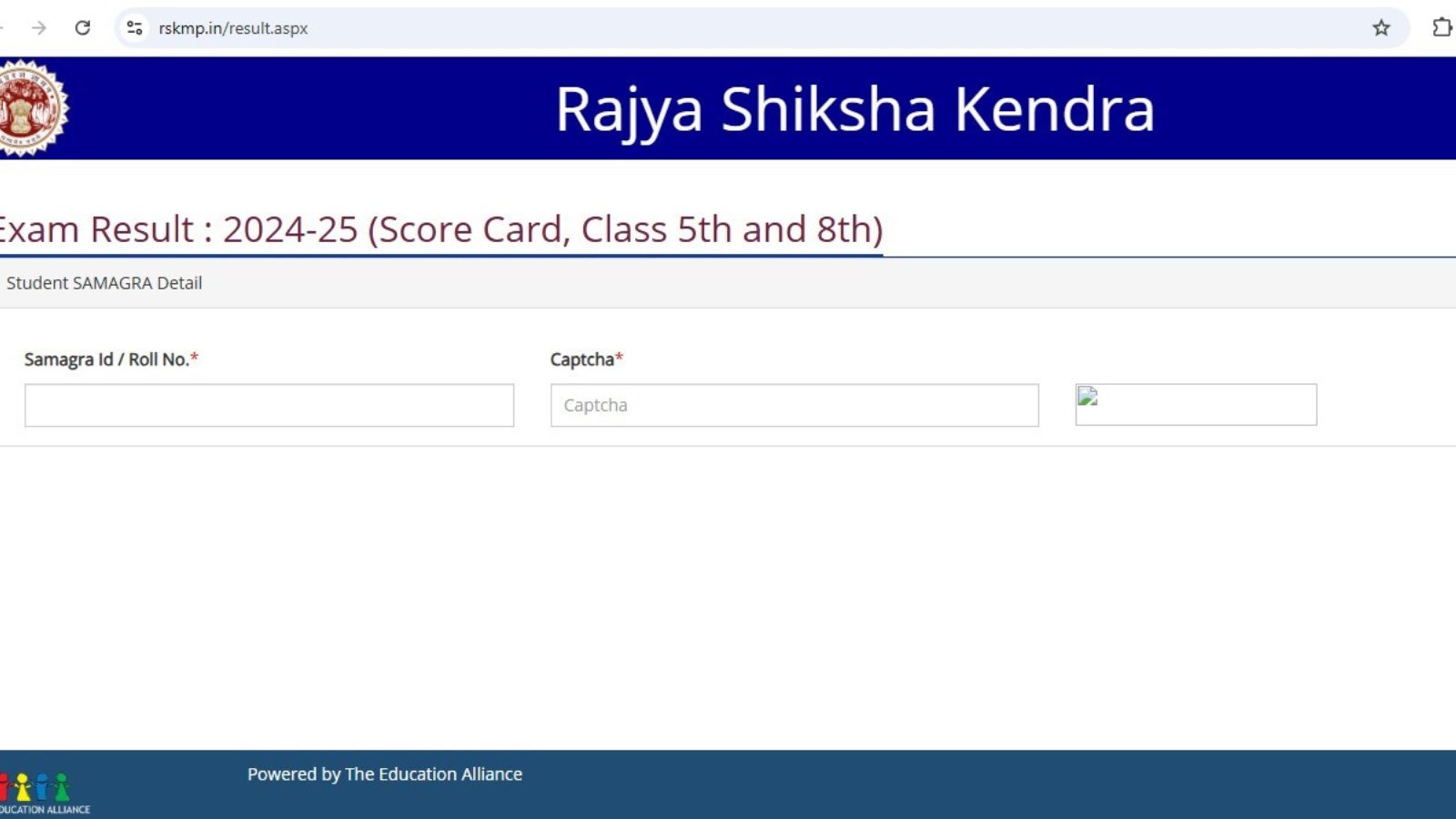Bookmark this page with the star icon
The width and height of the screenshot is (1456, 819).
point(1380,28)
